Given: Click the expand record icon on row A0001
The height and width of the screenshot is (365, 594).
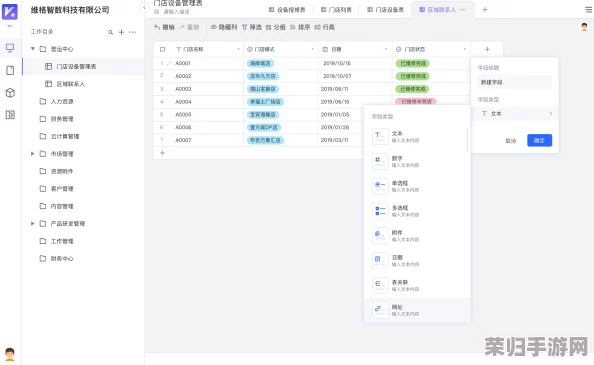Looking at the screenshot, I should click(169, 63).
